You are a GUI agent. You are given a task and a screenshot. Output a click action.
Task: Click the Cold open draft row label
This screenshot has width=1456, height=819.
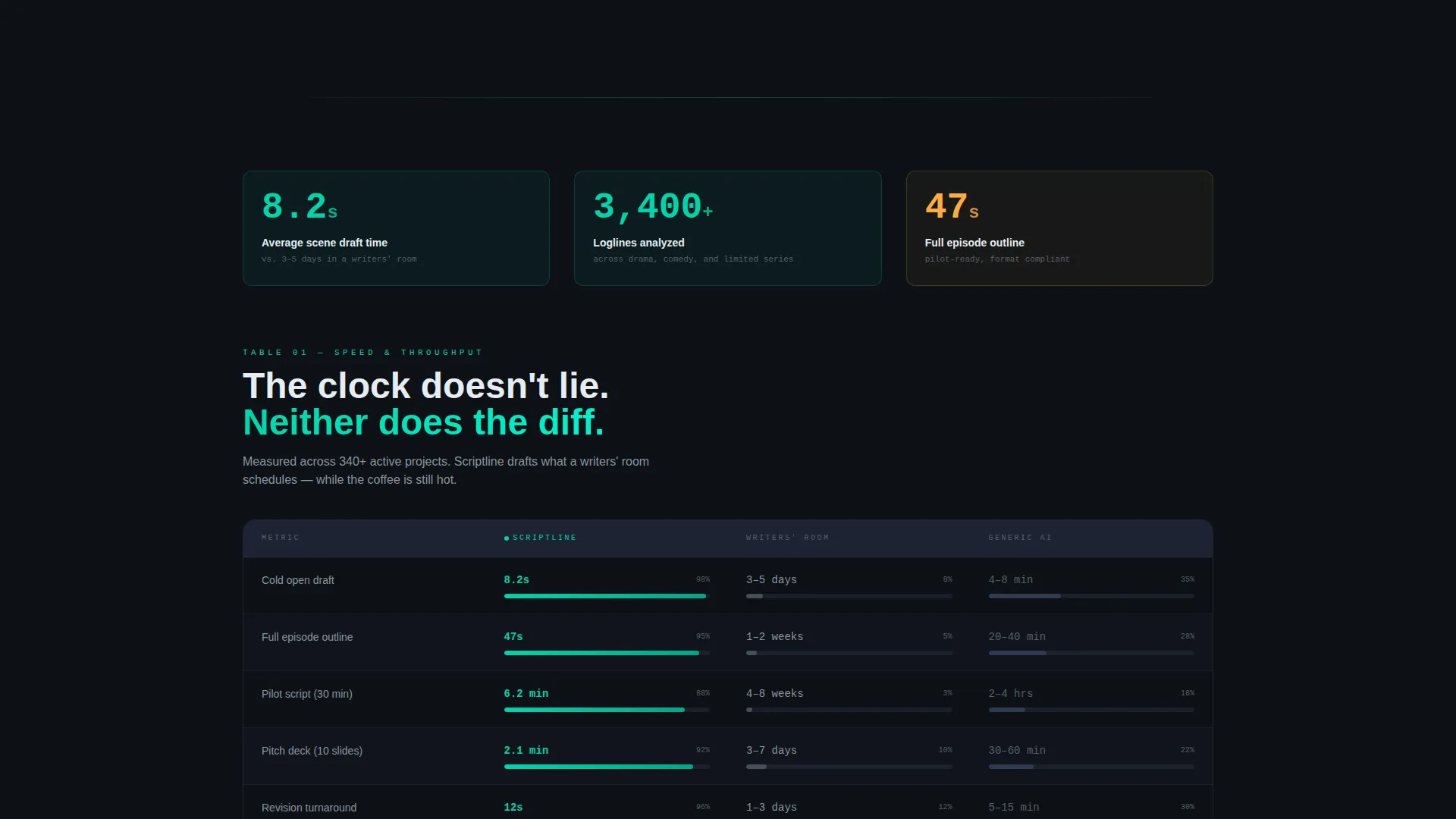click(298, 580)
